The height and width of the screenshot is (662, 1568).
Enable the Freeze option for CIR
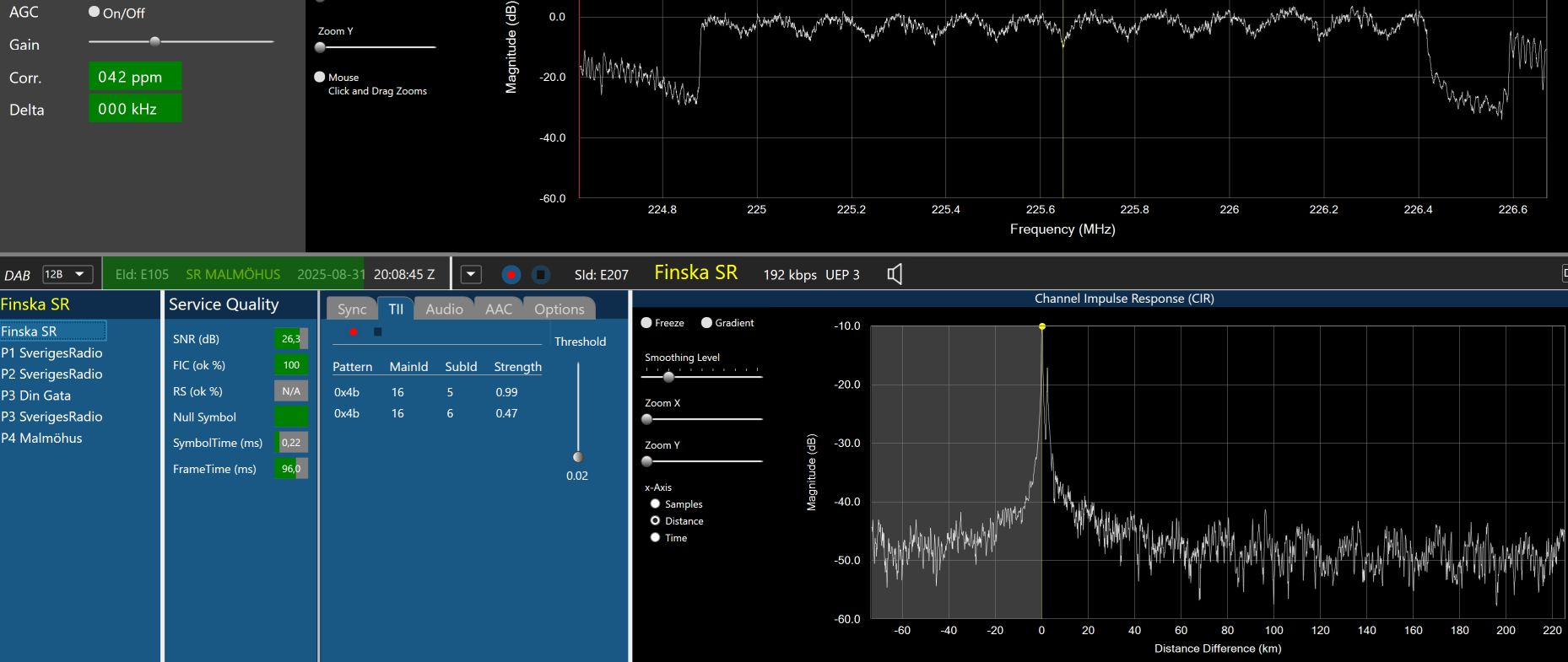point(646,323)
